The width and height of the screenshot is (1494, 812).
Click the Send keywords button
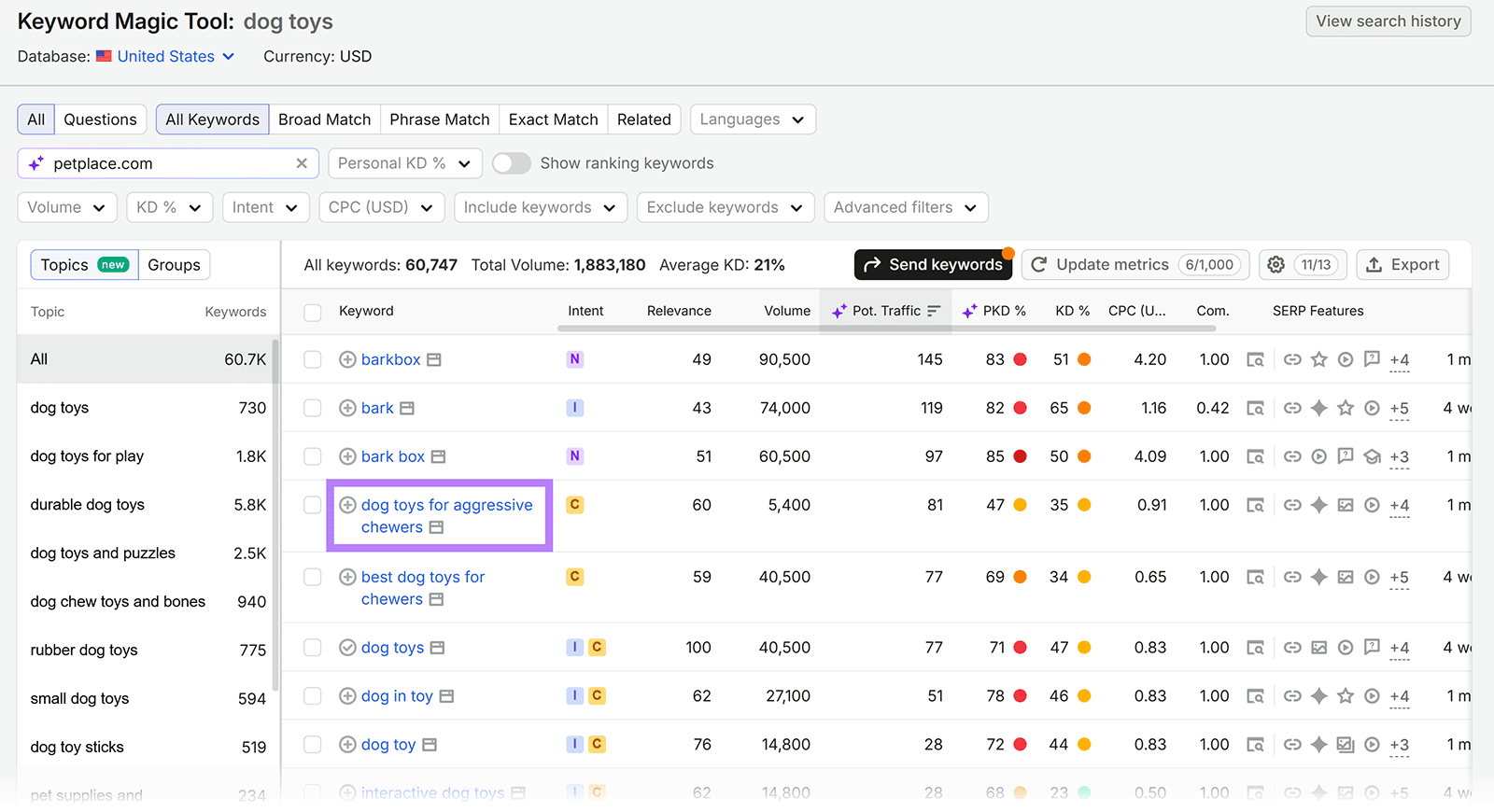tap(934, 265)
